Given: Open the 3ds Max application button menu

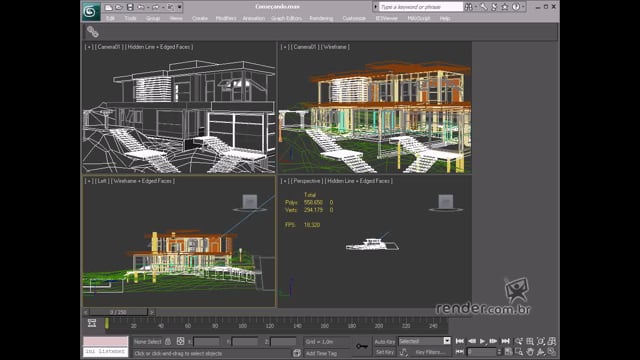Looking at the screenshot, I should pos(91,11).
